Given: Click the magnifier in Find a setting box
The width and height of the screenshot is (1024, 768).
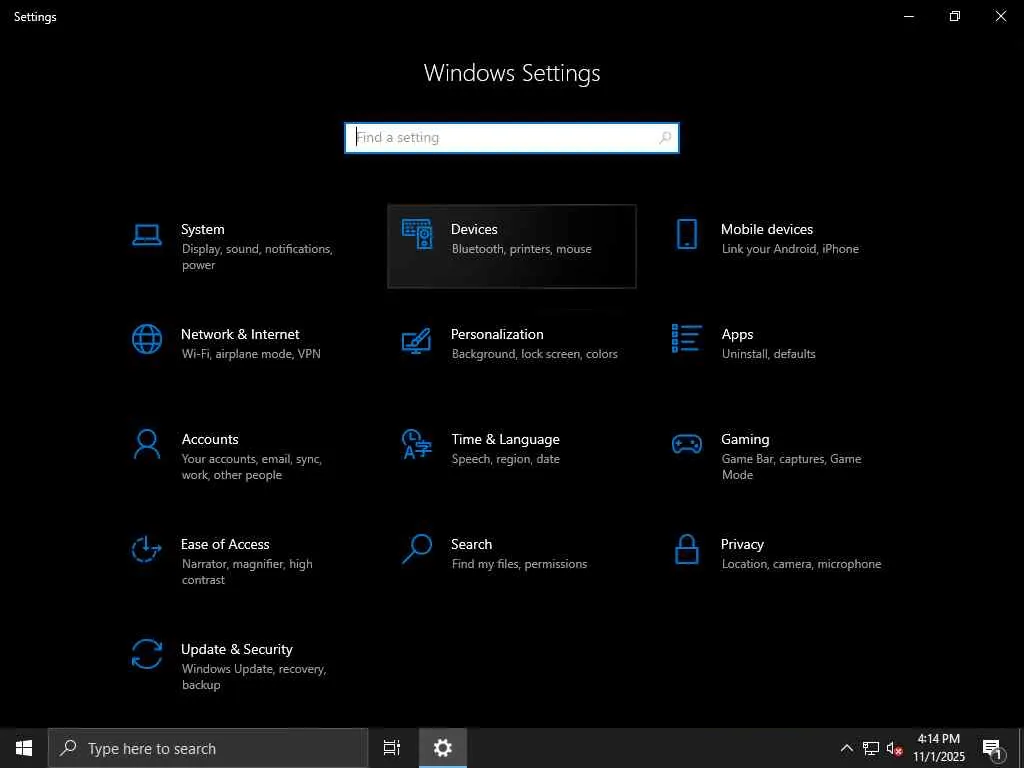Looking at the screenshot, I should pos(665,138).
